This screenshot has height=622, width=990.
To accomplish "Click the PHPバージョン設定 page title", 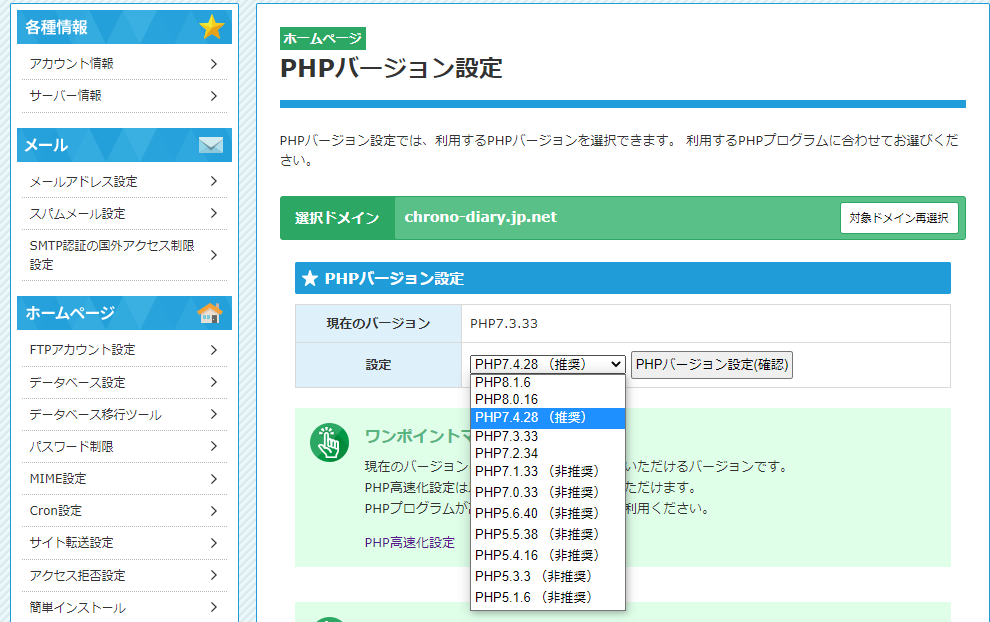I will [391, 68].
